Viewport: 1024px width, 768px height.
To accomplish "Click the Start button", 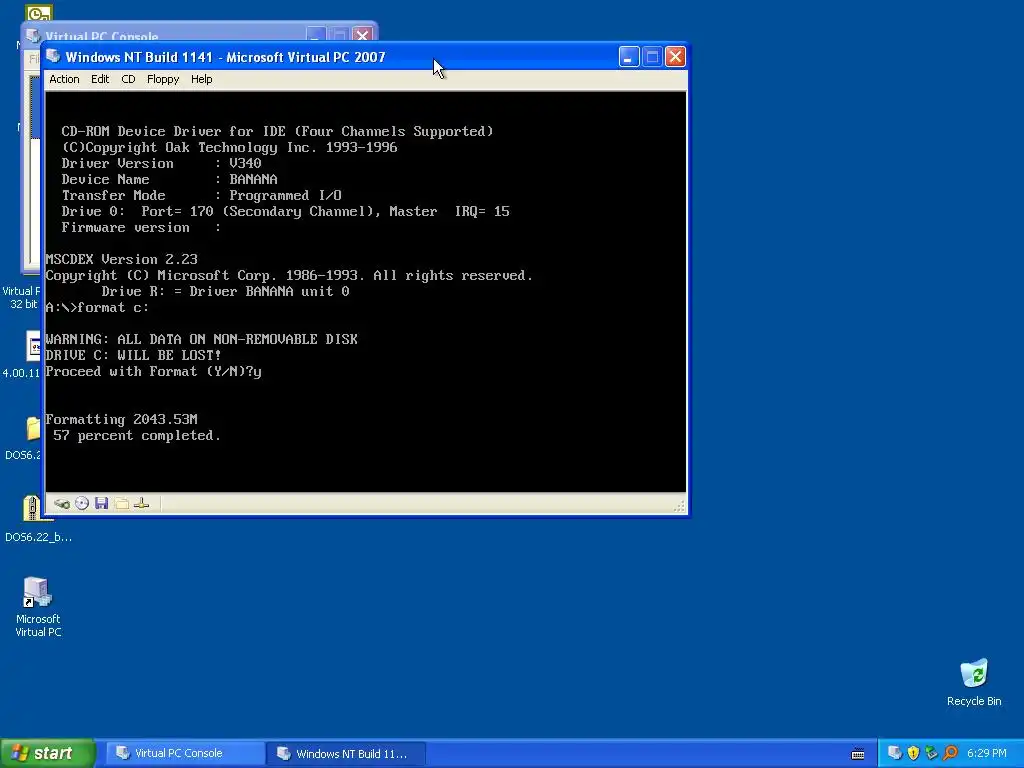I will click(x=47, y=753).
